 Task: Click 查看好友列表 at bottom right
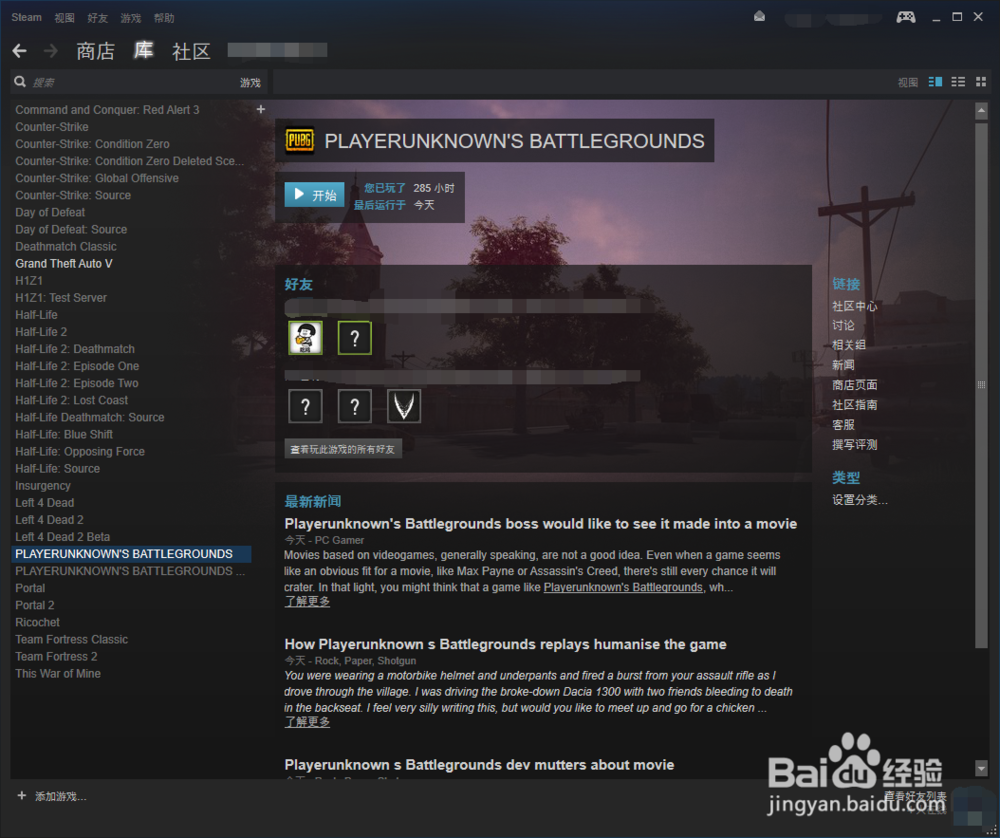point(915,796)
